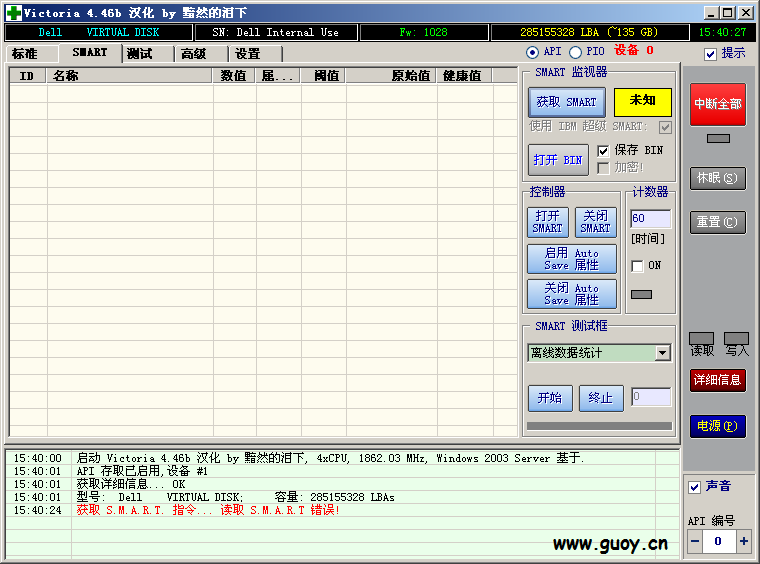Click the 电源 (P) power button
This screenshot has width=760, height=564.
(718, 426)
